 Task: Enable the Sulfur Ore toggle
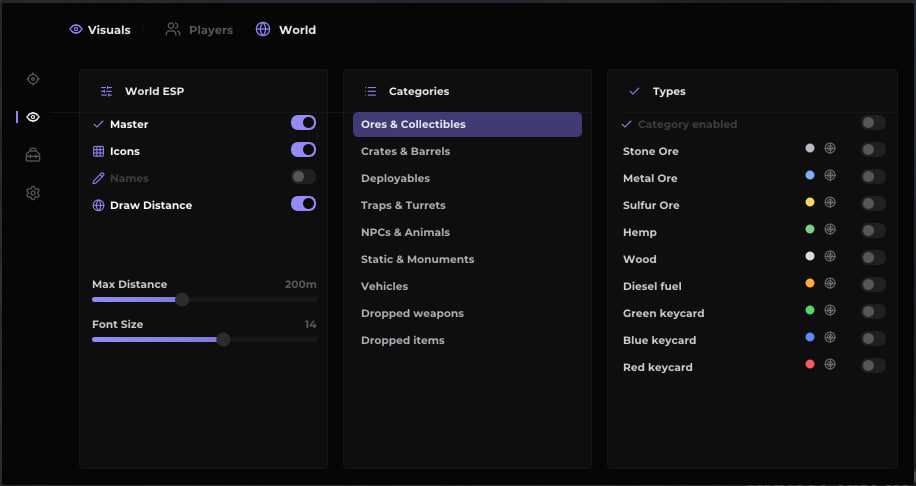click(x=873, y=203)
